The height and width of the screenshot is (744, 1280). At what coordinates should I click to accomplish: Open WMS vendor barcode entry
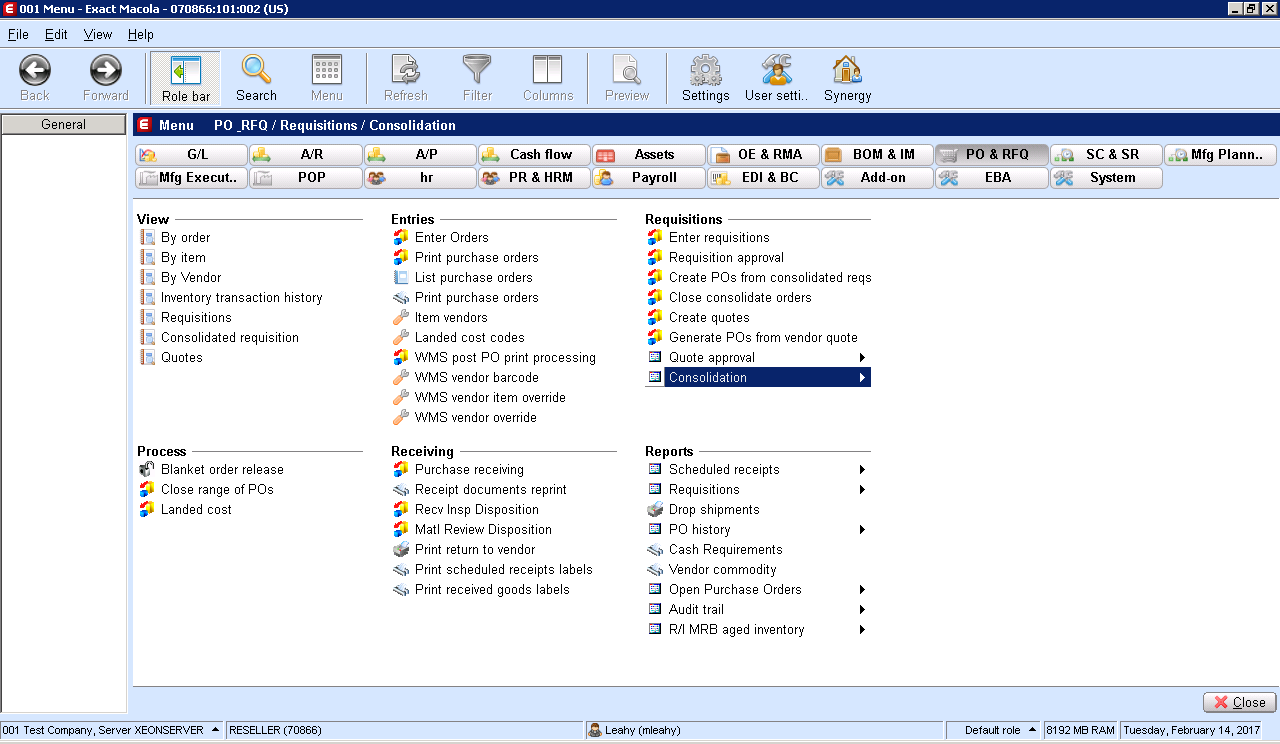point(476,378)
